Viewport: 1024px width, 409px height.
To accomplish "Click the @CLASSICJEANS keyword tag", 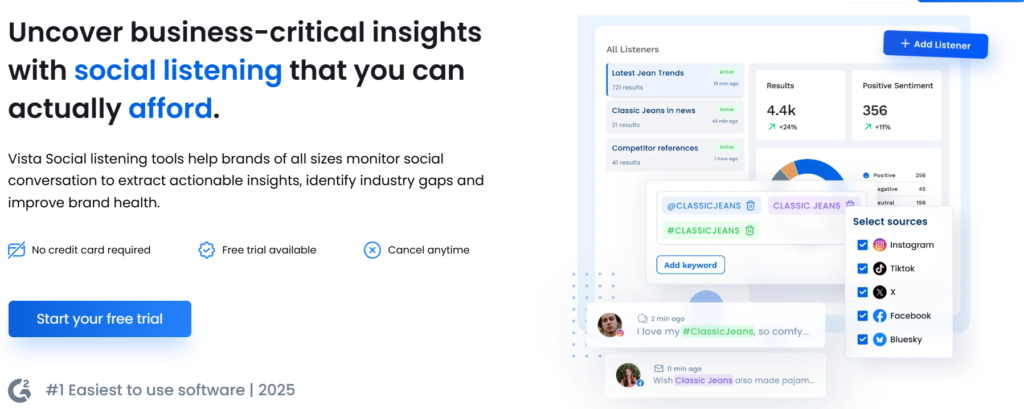I will click(711, 206).
